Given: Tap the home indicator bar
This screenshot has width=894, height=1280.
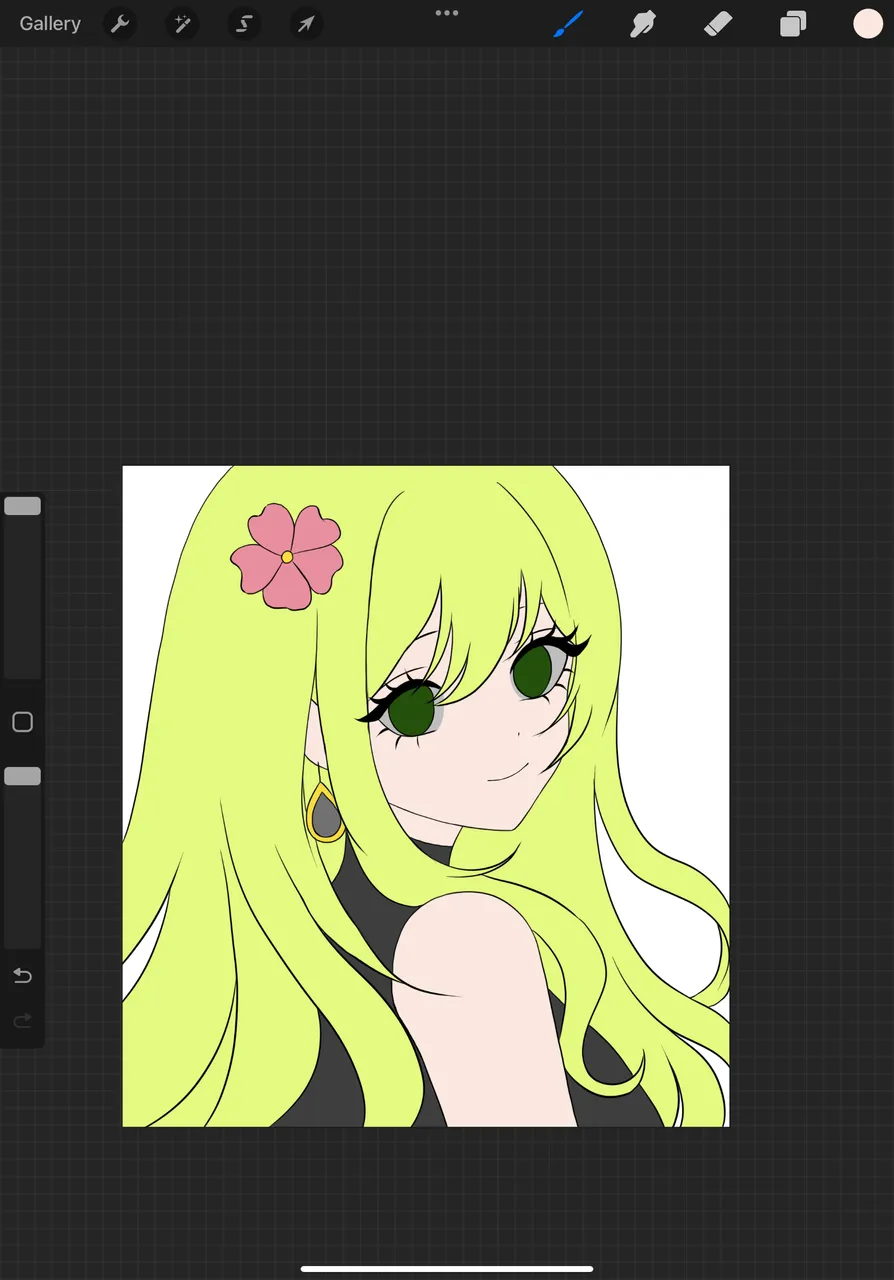Looking at the screenshot, I should pos(447,1269).
